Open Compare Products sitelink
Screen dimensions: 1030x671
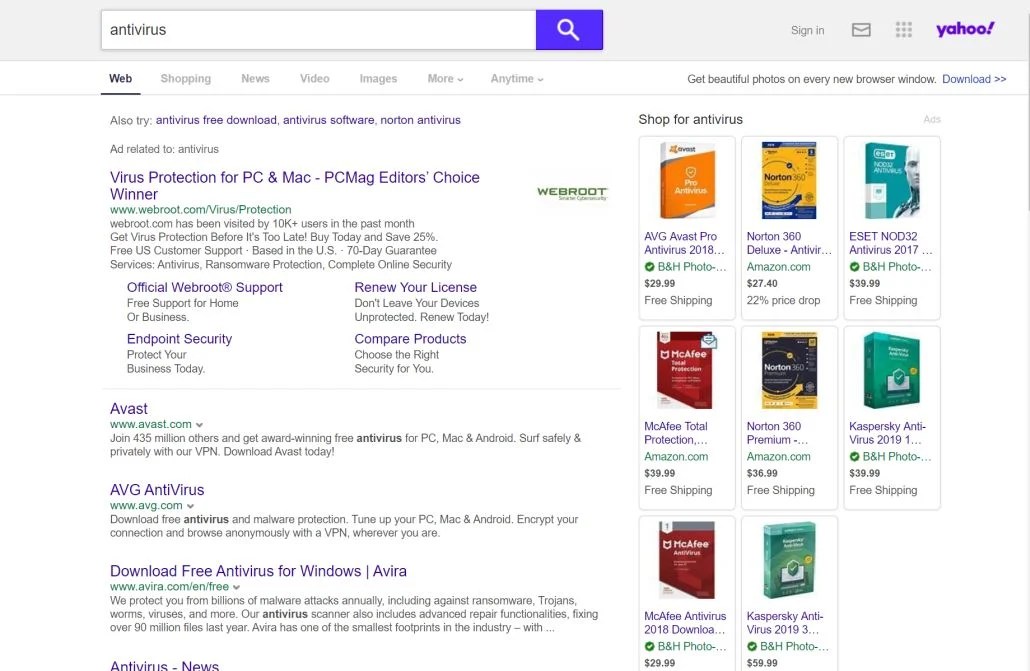410,338
